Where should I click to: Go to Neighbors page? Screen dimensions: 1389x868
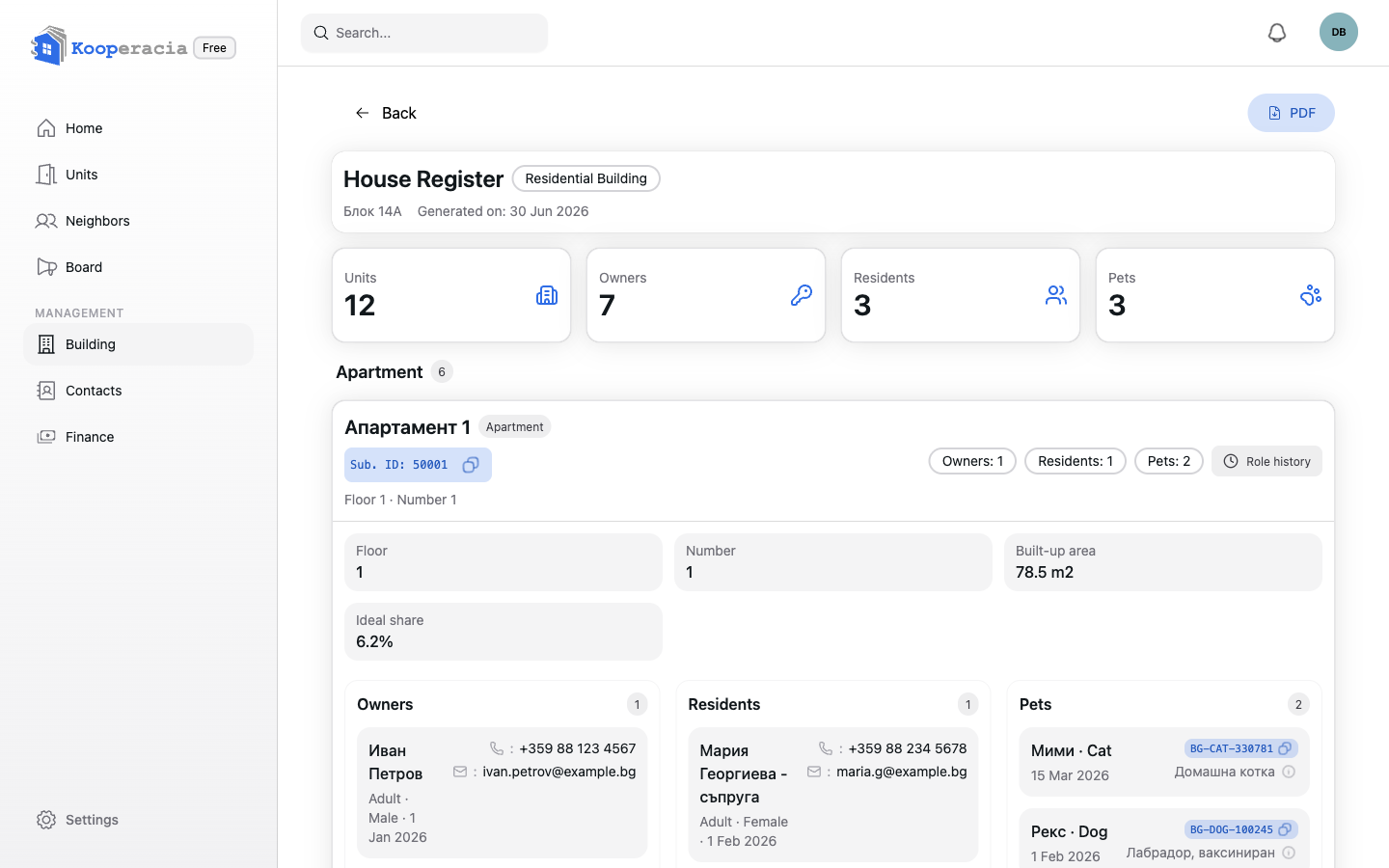click(x=138, y=221)
